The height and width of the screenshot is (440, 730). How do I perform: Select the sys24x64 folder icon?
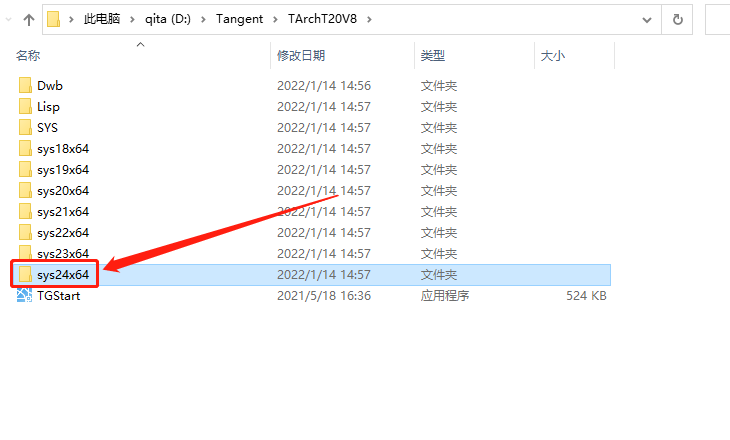click(x=25, y=274)
